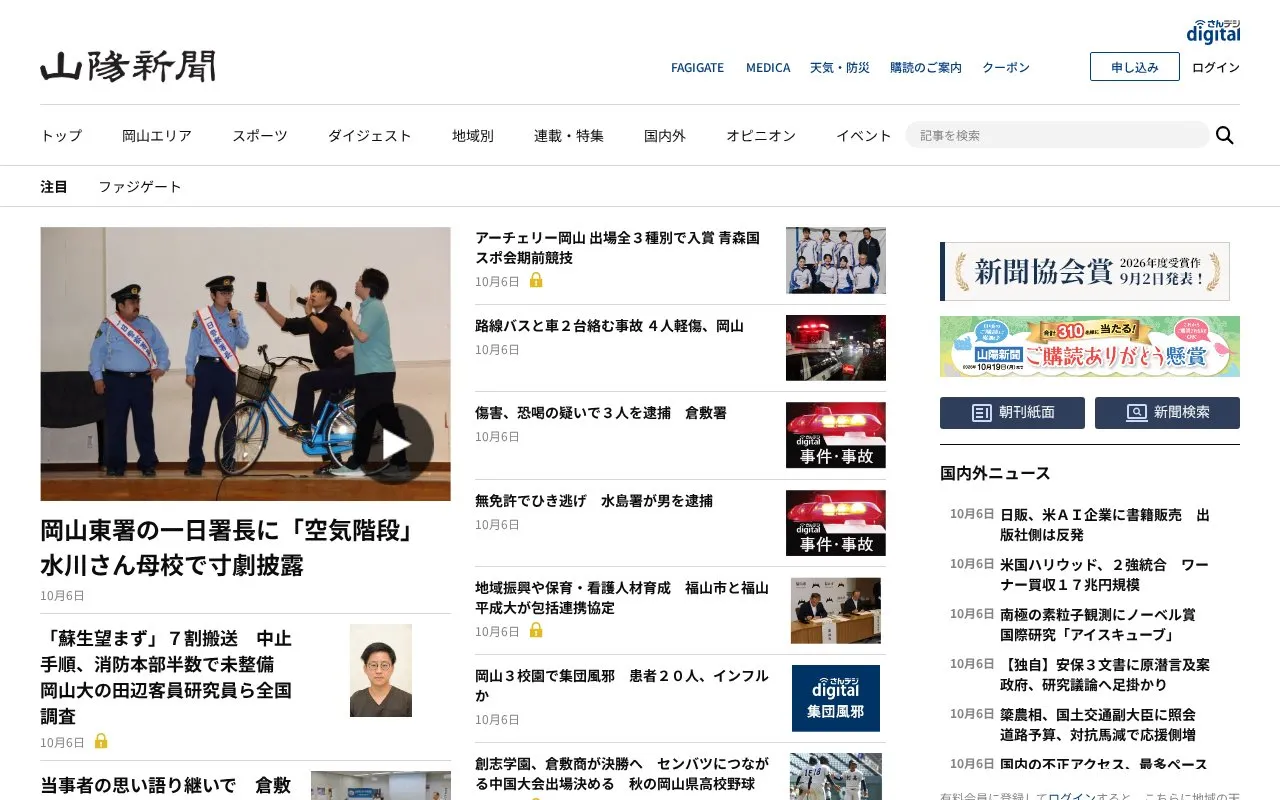Open the MEDICA header link

tap(768, 68)
